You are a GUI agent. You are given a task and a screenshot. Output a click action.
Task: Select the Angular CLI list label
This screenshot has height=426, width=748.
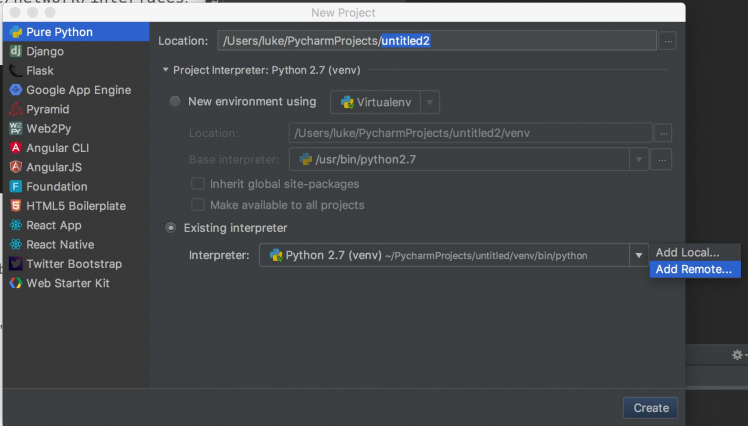click(58, 148)
